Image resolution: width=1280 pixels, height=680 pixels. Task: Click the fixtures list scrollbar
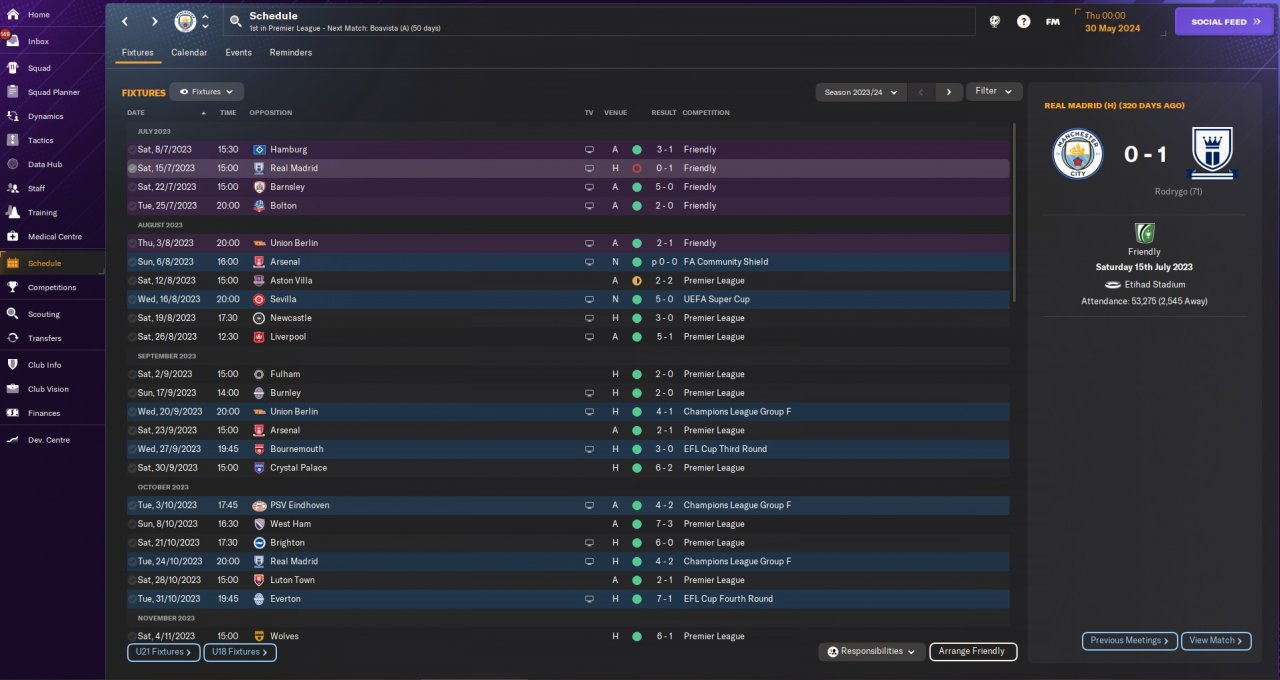pos(1014,212)
